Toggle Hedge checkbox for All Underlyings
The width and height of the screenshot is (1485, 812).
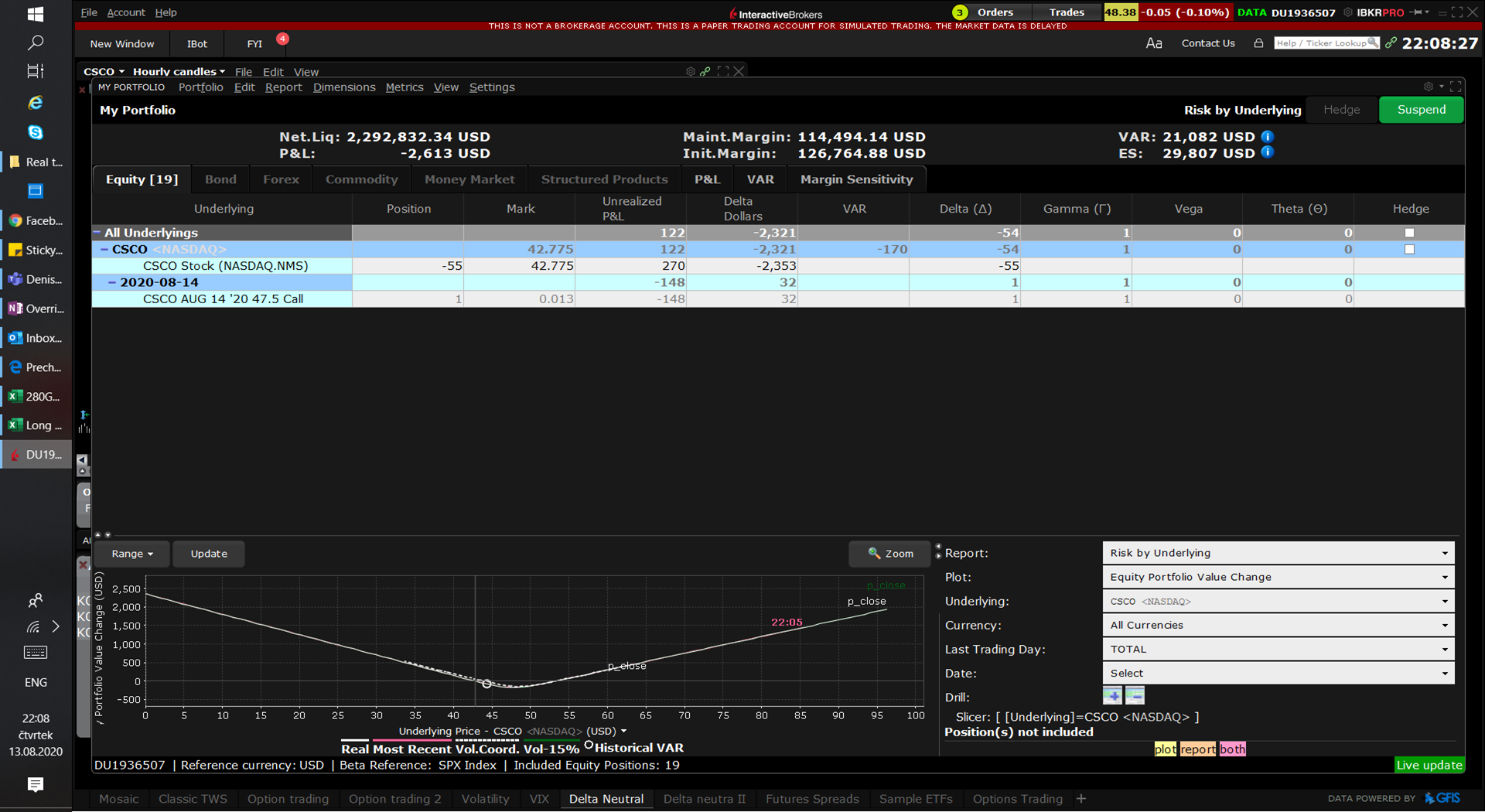[1409, 233]
